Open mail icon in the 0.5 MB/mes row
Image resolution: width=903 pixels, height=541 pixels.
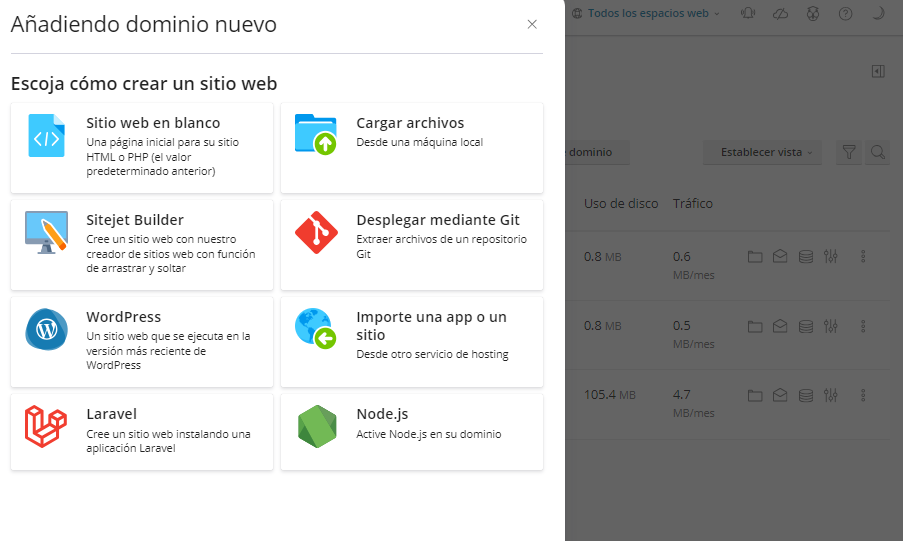point(780,327)
